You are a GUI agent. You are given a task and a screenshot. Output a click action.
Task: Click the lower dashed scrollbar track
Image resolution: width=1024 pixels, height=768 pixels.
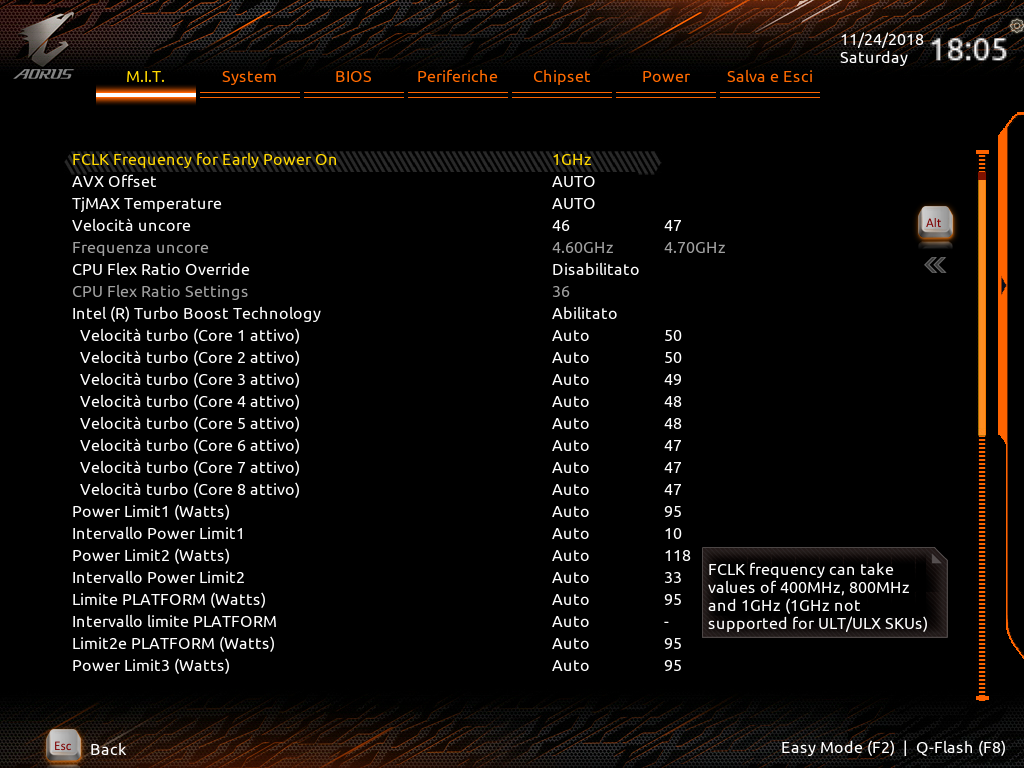click(982, 567)
